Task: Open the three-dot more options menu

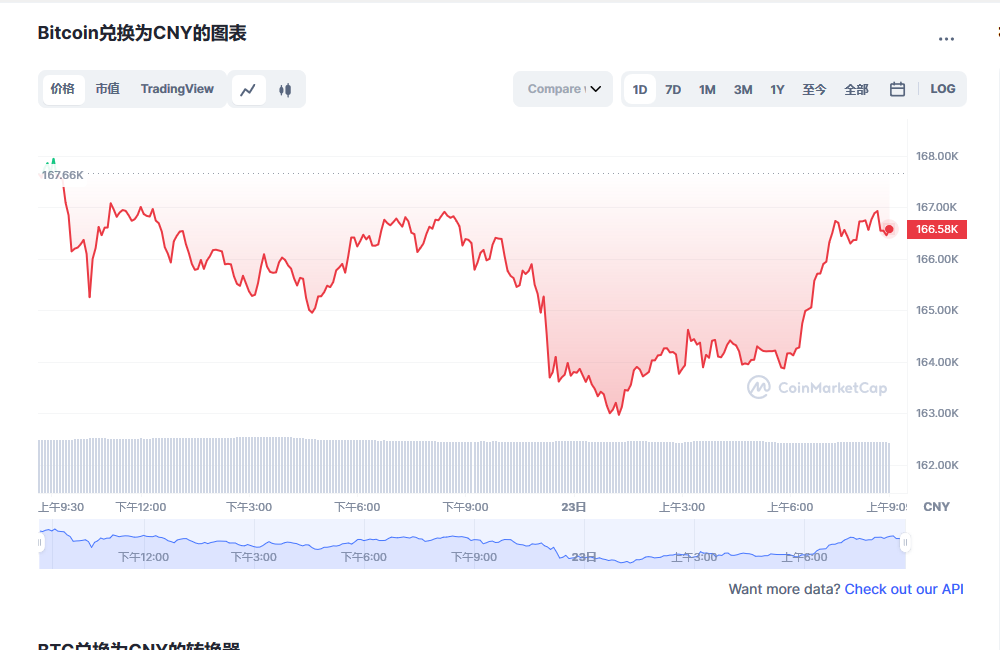Action: 946,39
